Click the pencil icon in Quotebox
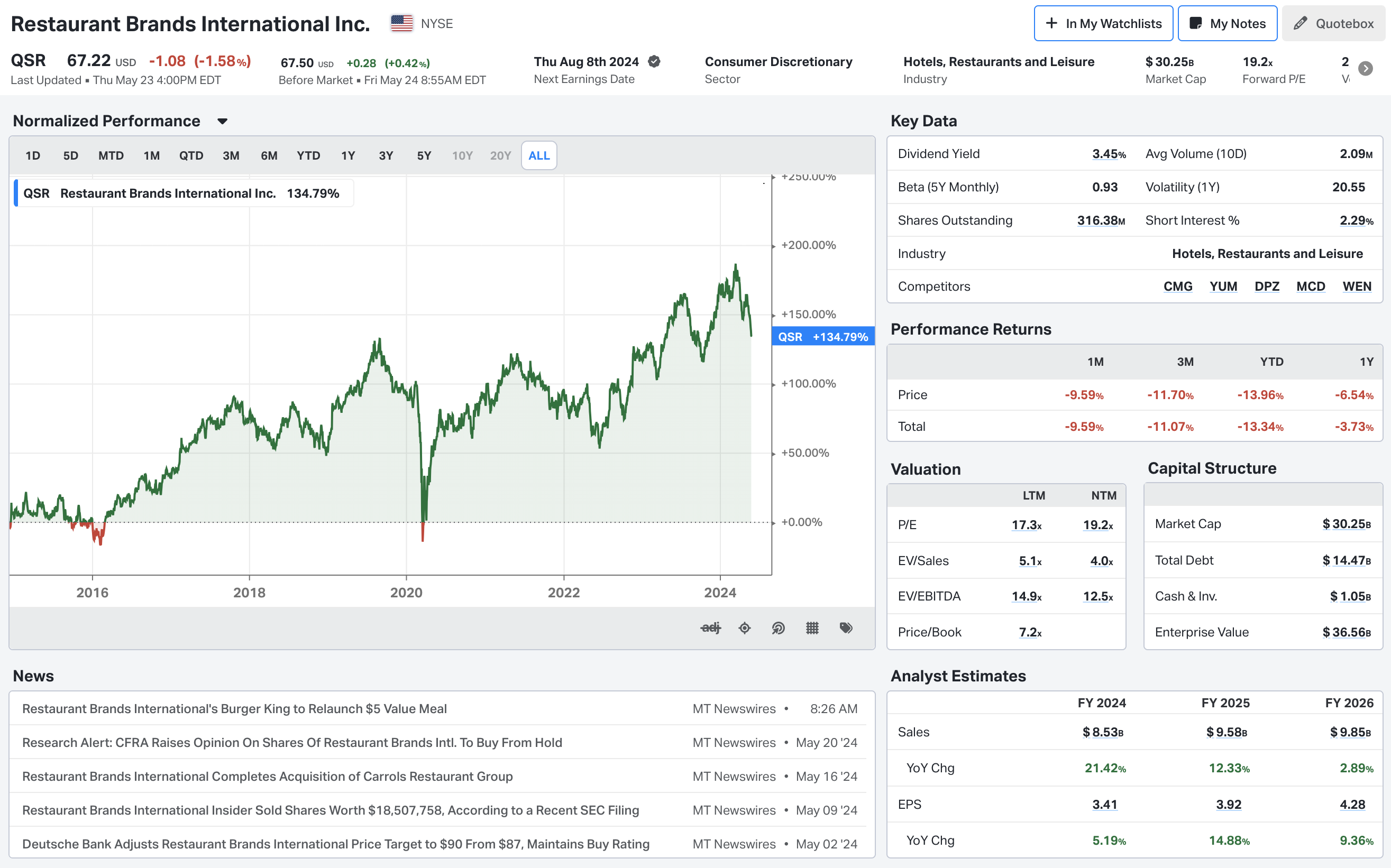The height and width of the screenshot is (868, 1391). pyautogui.click(x=1301, y=24)
